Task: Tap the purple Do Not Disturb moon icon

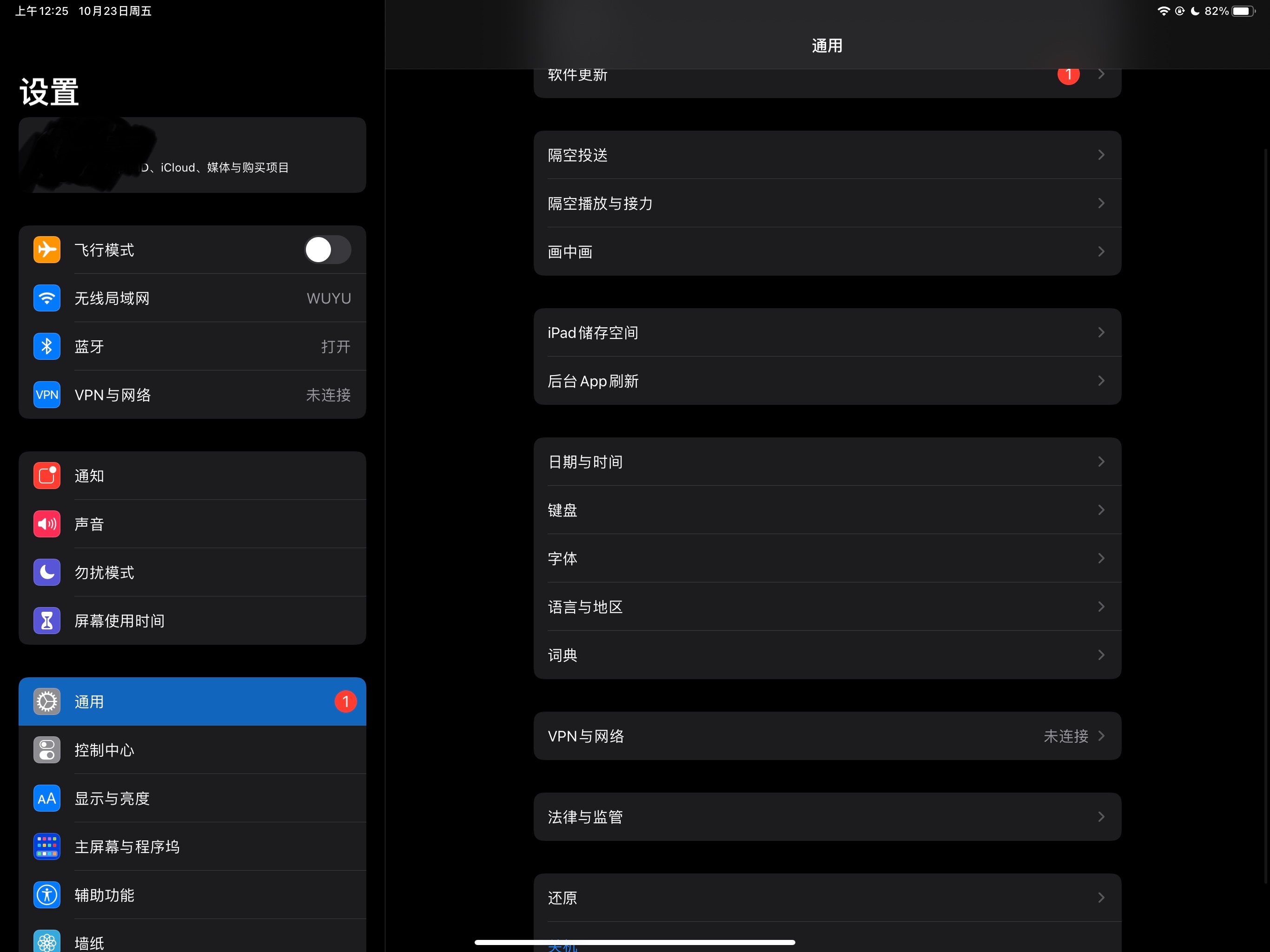Action: coord(46,573)
